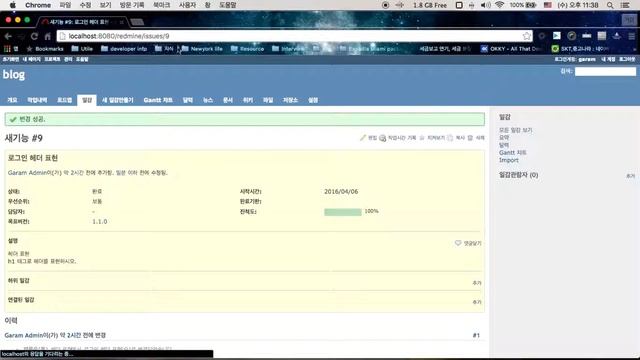
Task: Switch to the 위키 project tab
Action: (x=248, y=100)
